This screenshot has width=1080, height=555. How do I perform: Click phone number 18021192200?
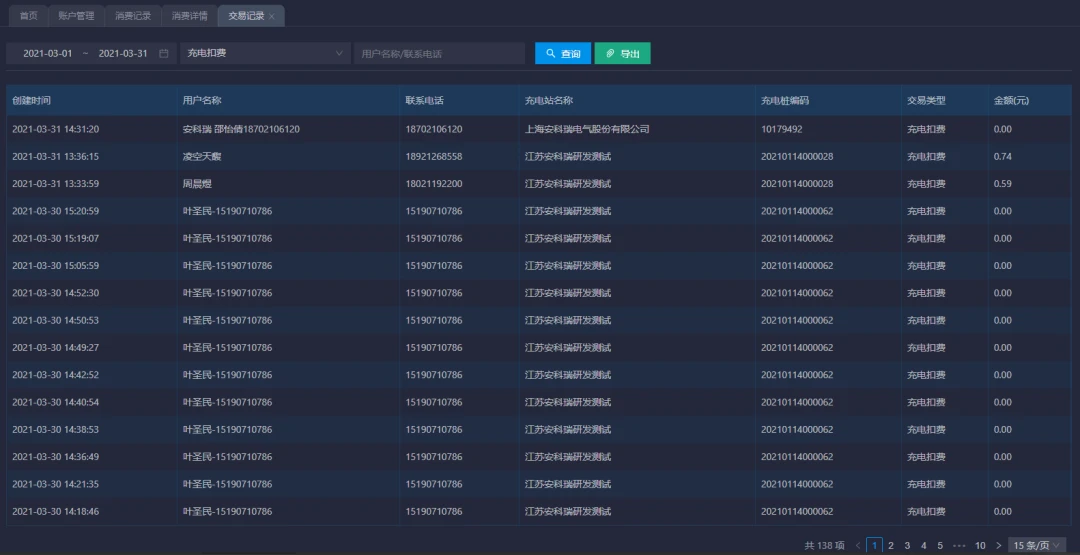pyautogui.click(x=434, y=184)
